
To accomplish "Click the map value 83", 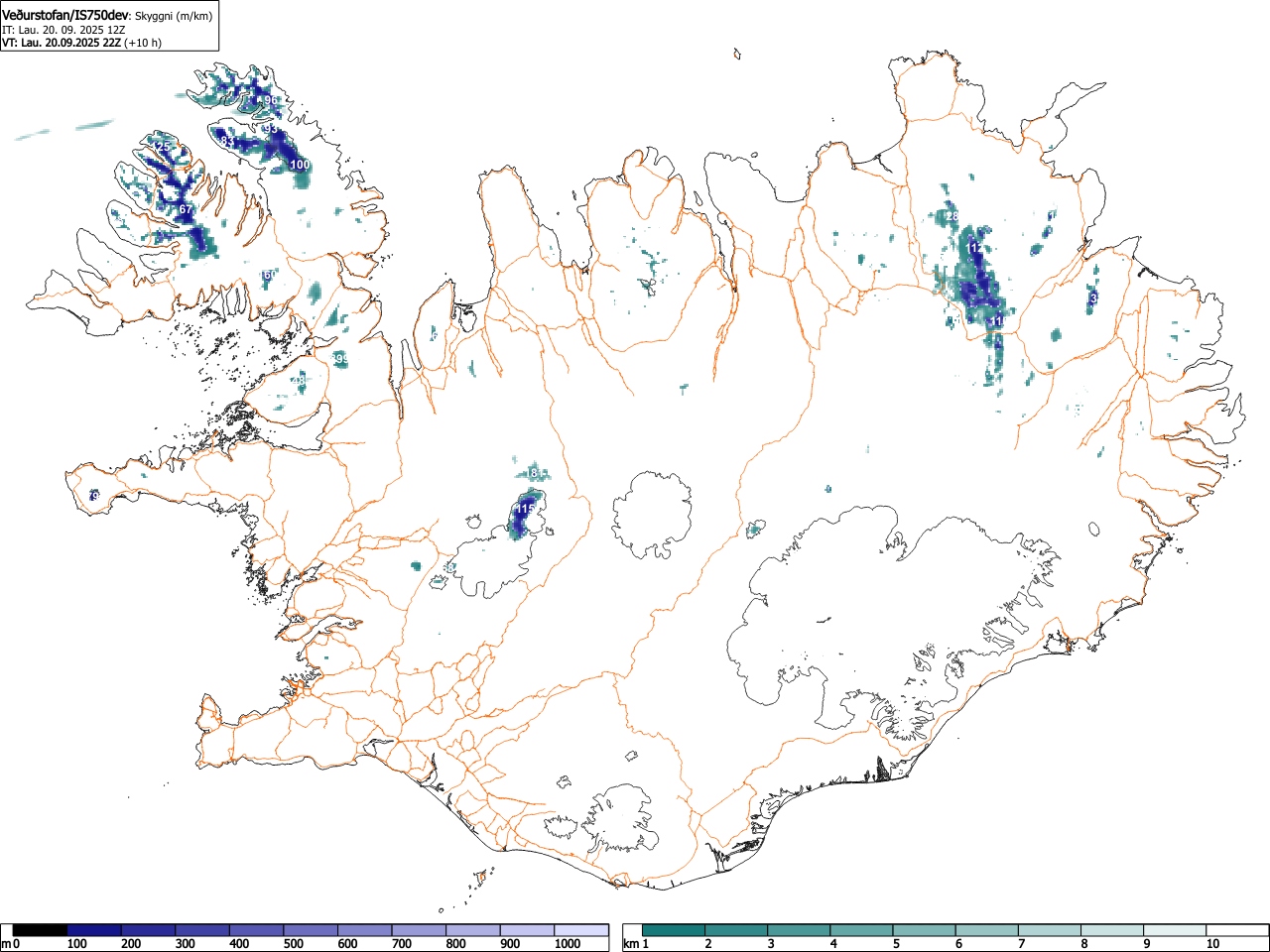I will [227, 142].
